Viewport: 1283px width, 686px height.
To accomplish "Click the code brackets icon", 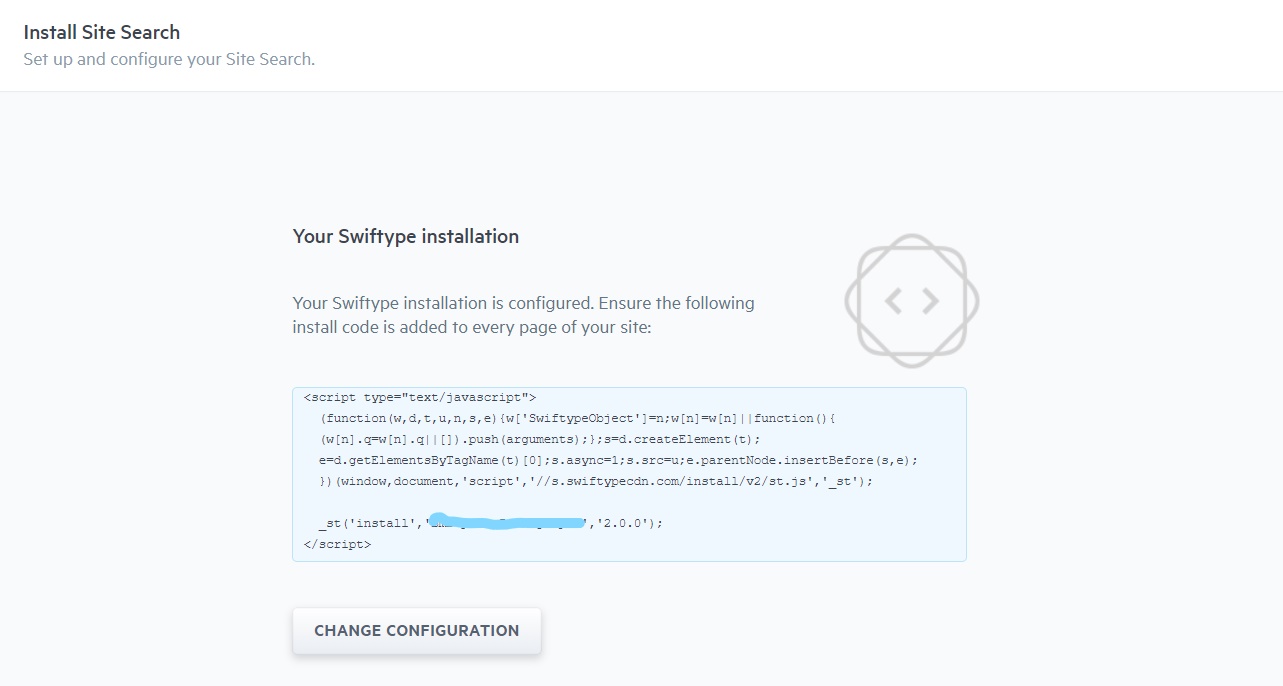I will (x=912, y=300).
